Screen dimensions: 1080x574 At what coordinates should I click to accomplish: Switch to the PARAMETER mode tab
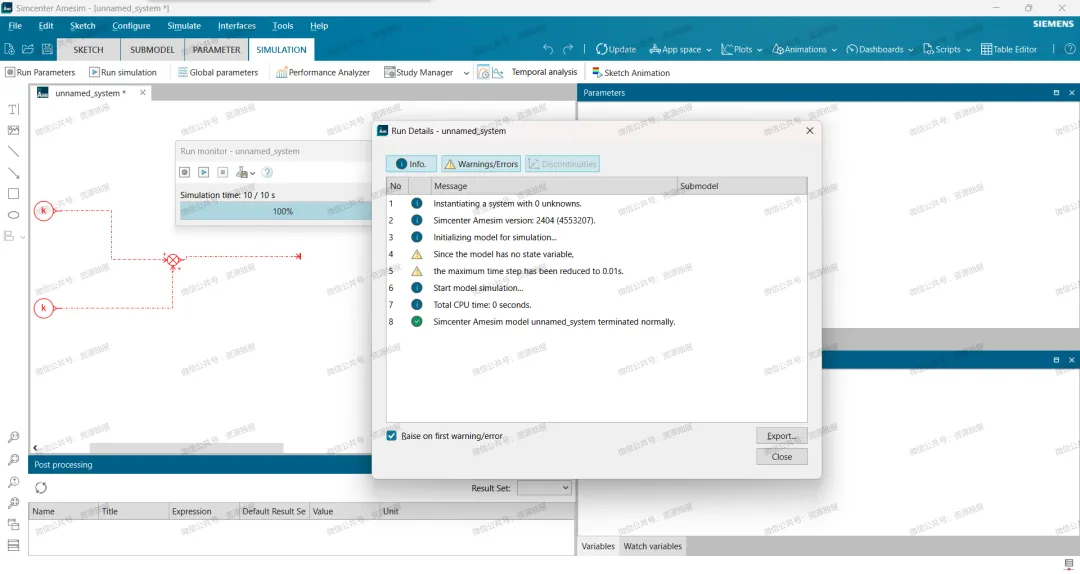tap(216, 50)
